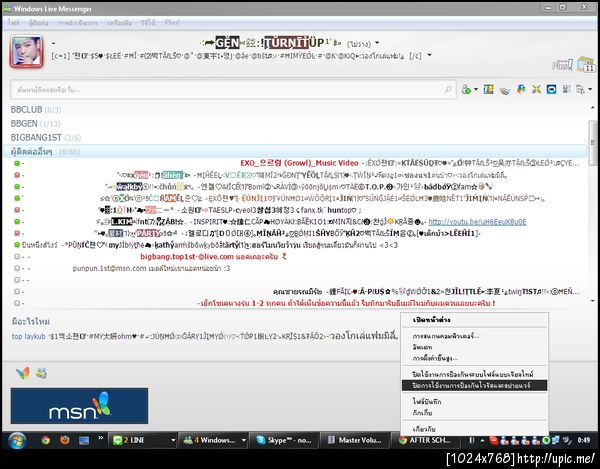Switch to the 2 LINE taskbar button
The width and height of the screenshot is (600, 469).
coord(142,440)
